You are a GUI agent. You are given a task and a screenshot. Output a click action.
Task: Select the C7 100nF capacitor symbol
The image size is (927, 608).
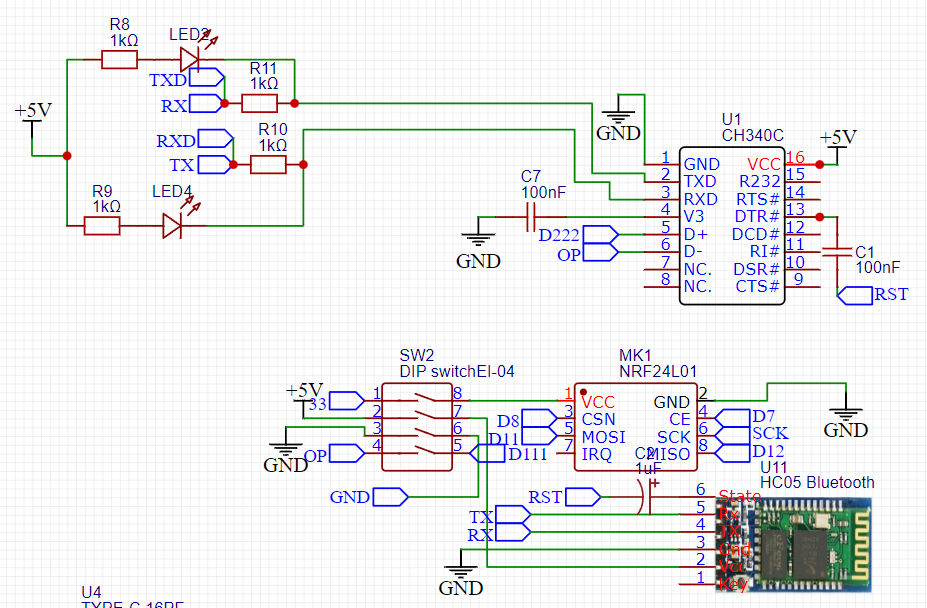(530, 217)
